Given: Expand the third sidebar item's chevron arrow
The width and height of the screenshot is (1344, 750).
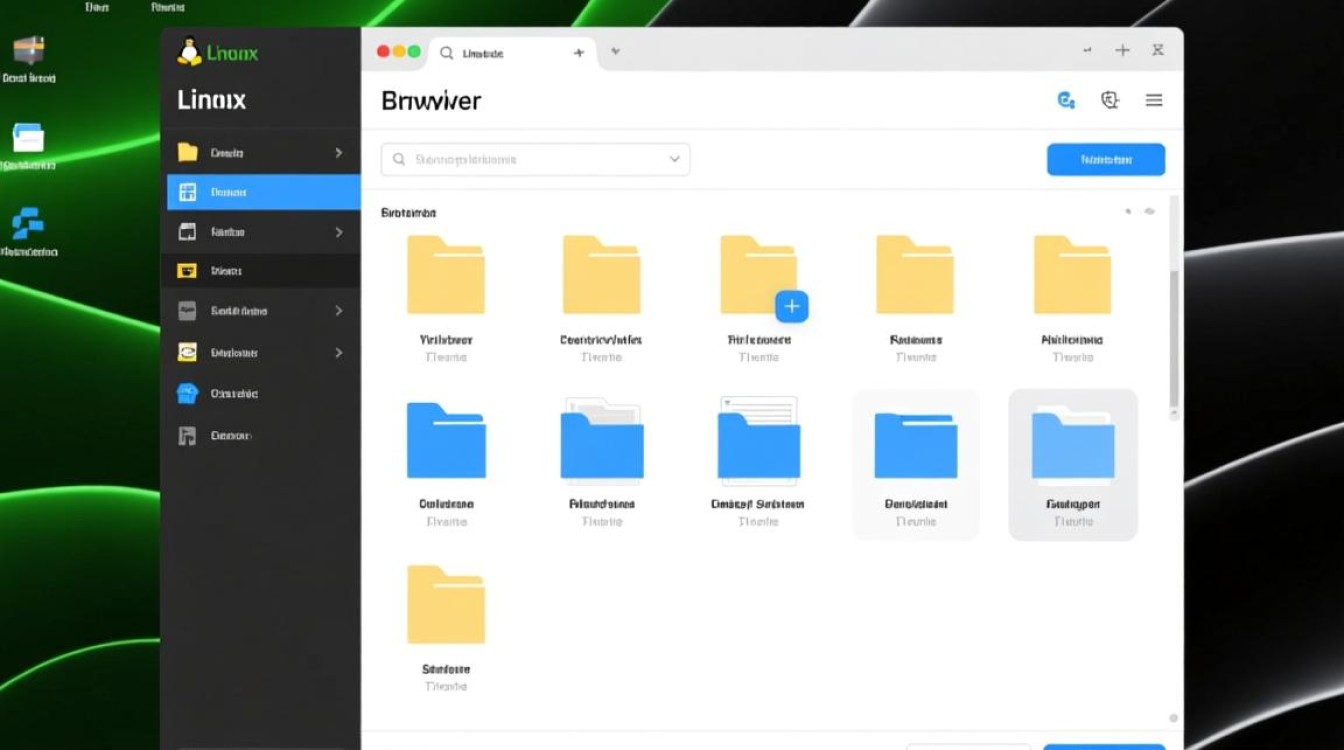Looking at the screenshot, I should pos(338,232).
